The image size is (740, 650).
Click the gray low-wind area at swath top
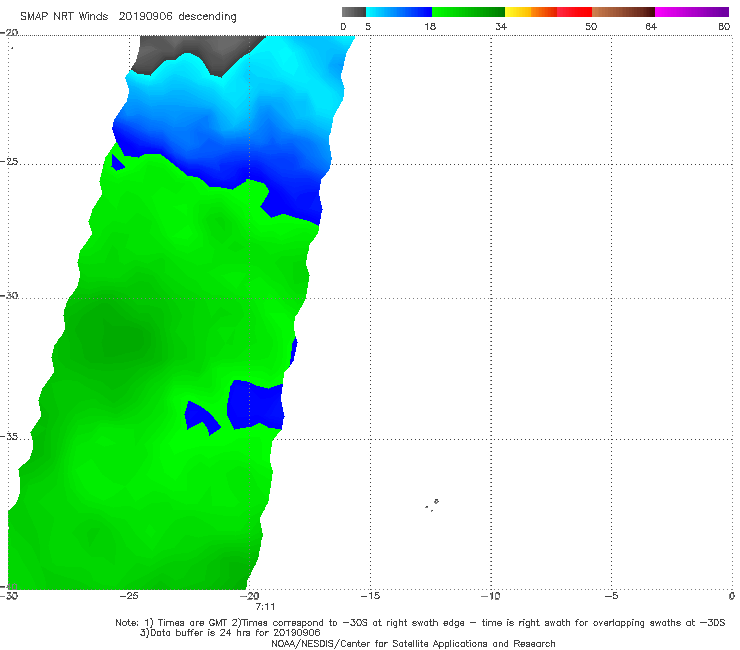coord(198,50)
